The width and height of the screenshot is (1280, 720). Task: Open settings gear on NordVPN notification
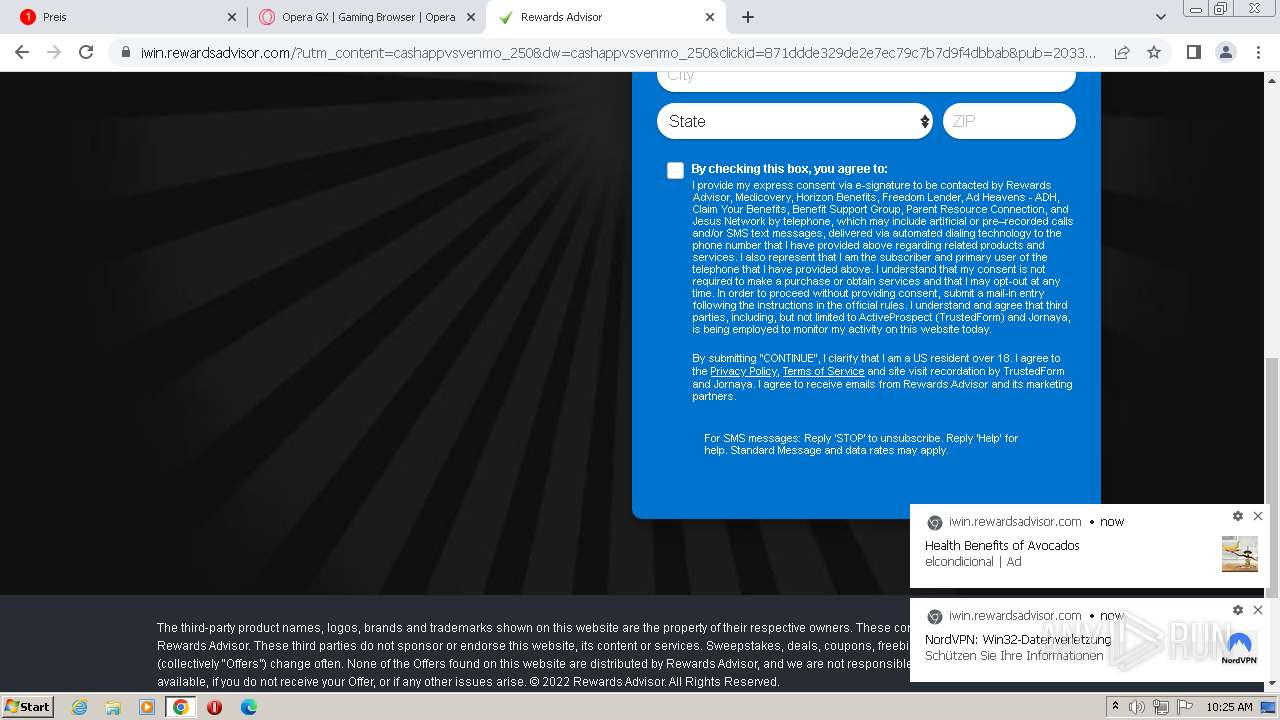[x=1238, y=610]
